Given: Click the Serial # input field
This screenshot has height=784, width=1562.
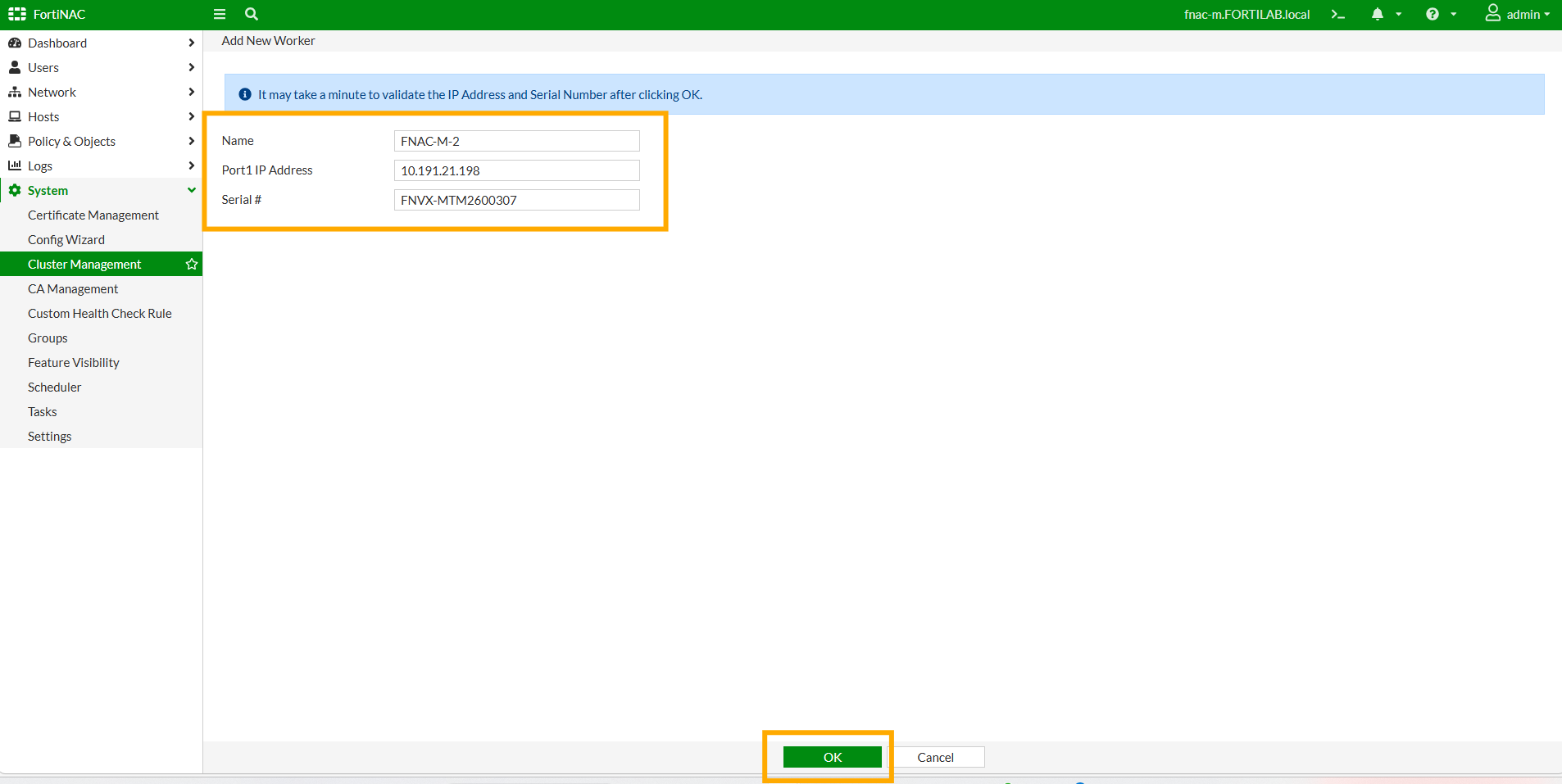Looking at the screenshot, I should [516, 200].
